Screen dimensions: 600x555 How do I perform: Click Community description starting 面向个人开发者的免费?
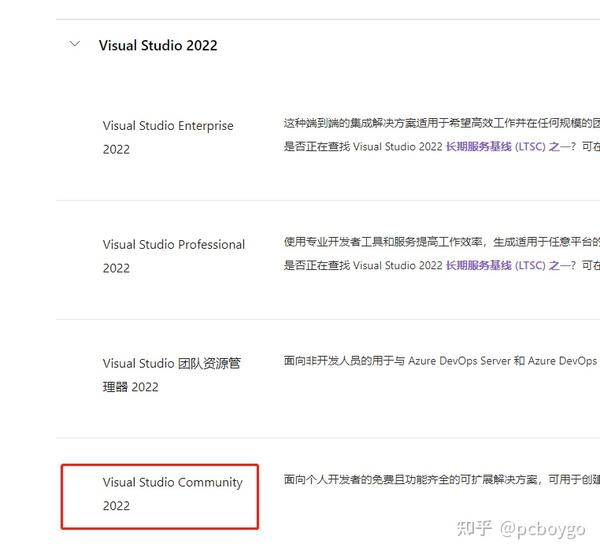point(442,479)
